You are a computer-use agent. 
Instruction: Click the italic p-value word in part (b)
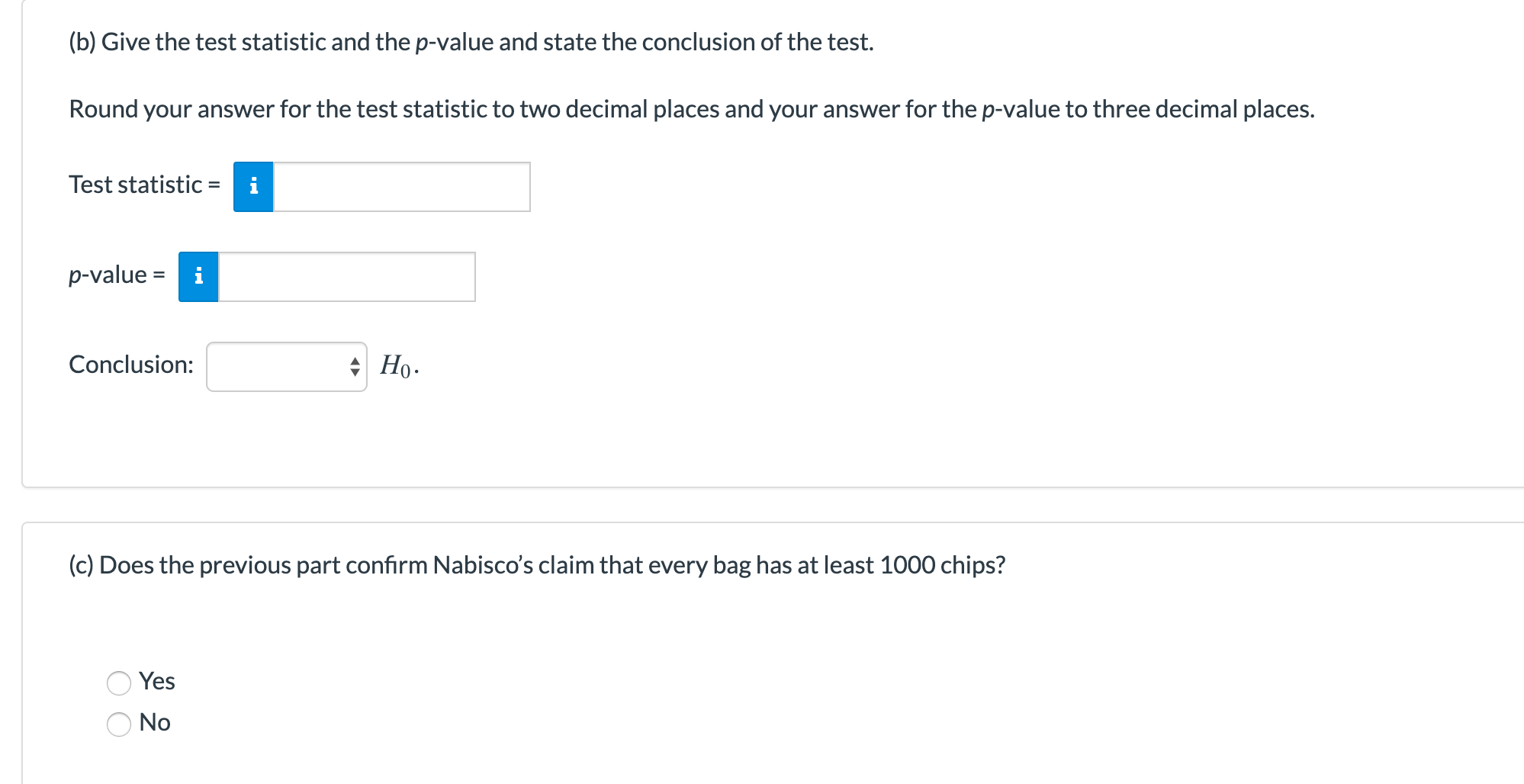pos(454,42)
